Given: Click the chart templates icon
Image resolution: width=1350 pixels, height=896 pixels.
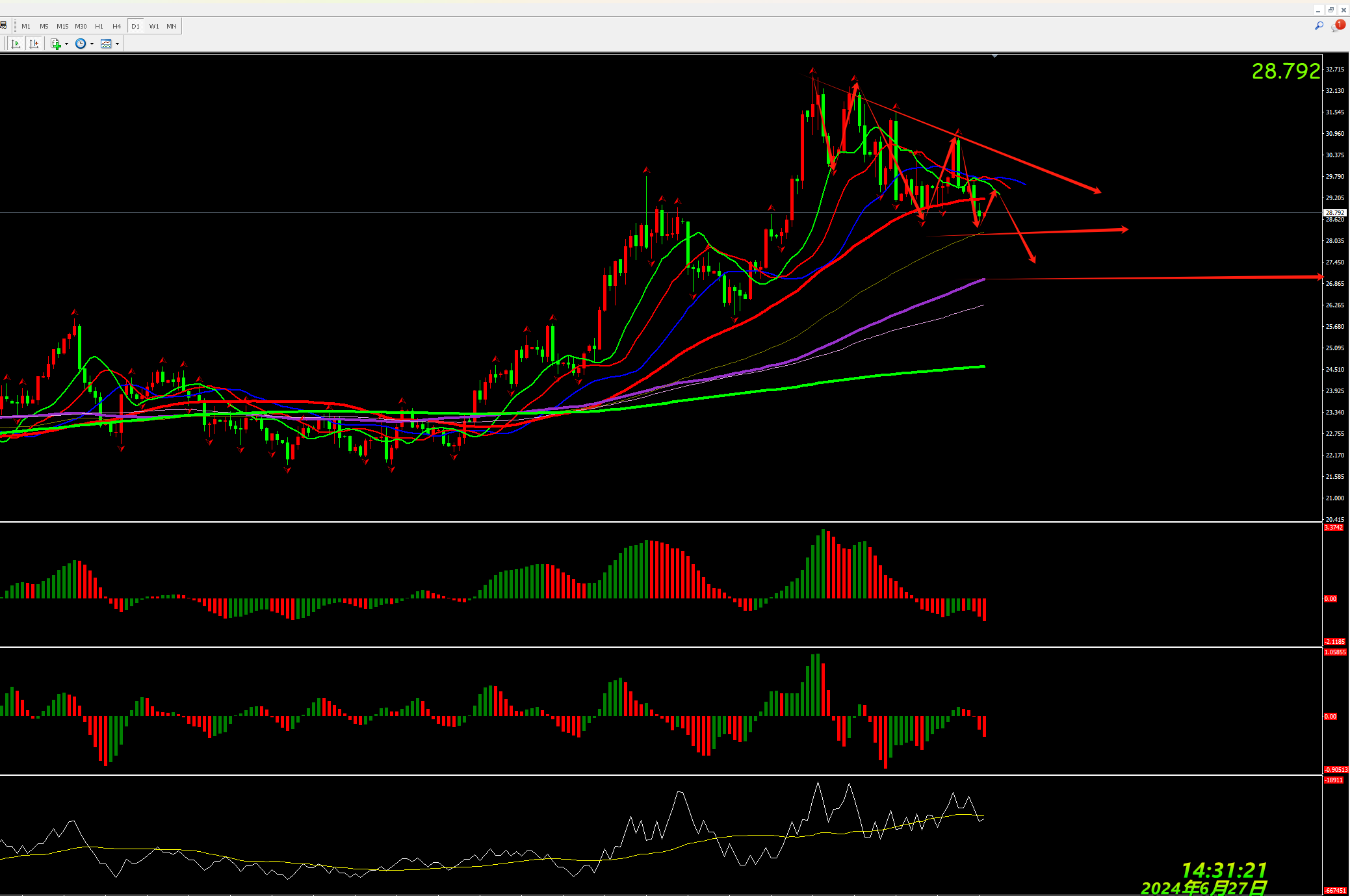Looking at the screenshot, I should pos(106,44).
